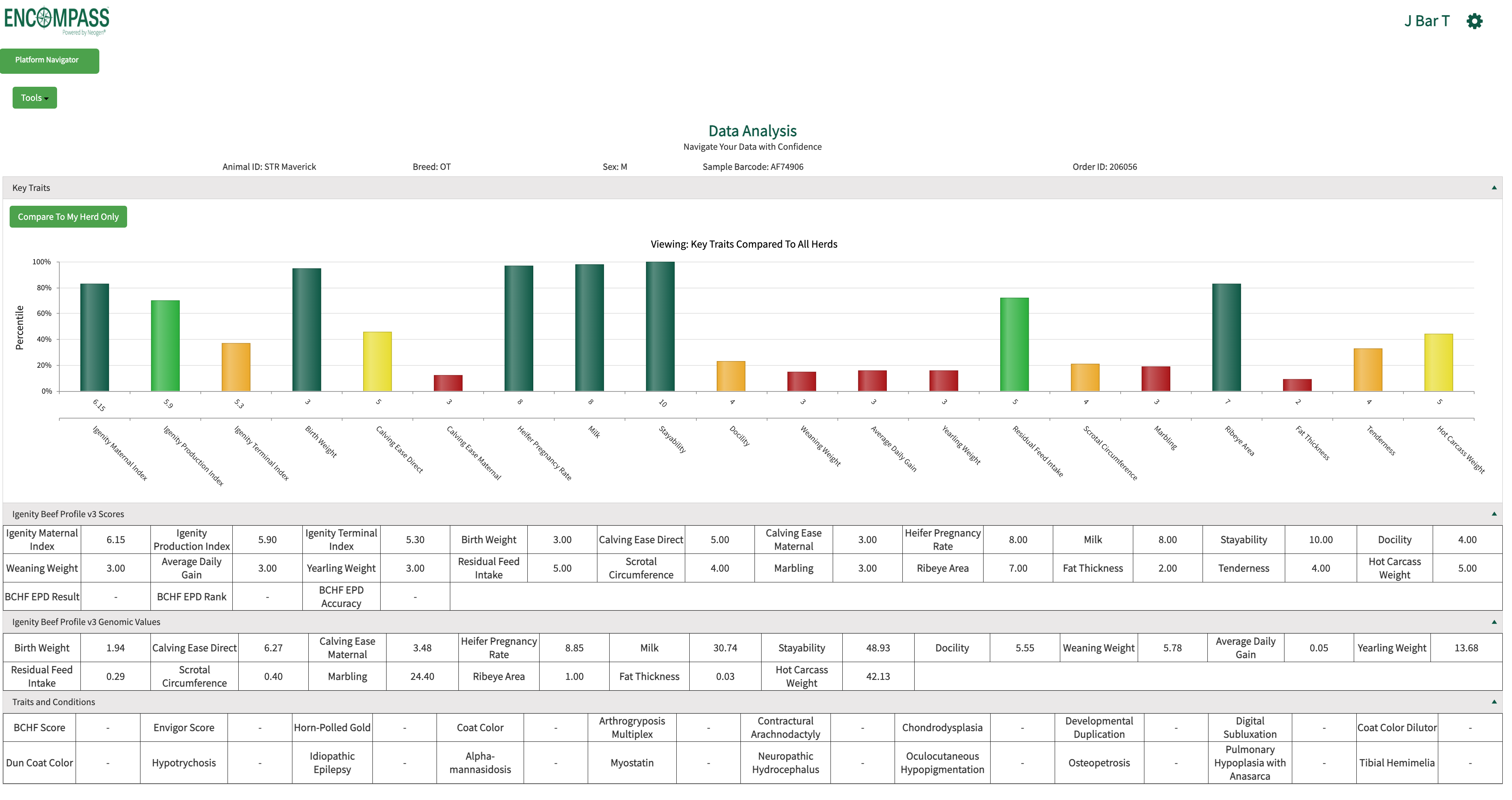Image resolution: width=1512 pixels, height=800 pixels.
Task: Collapse Igenity Beef Profile v3 Genomic Values
Action: pos(1494,622)
